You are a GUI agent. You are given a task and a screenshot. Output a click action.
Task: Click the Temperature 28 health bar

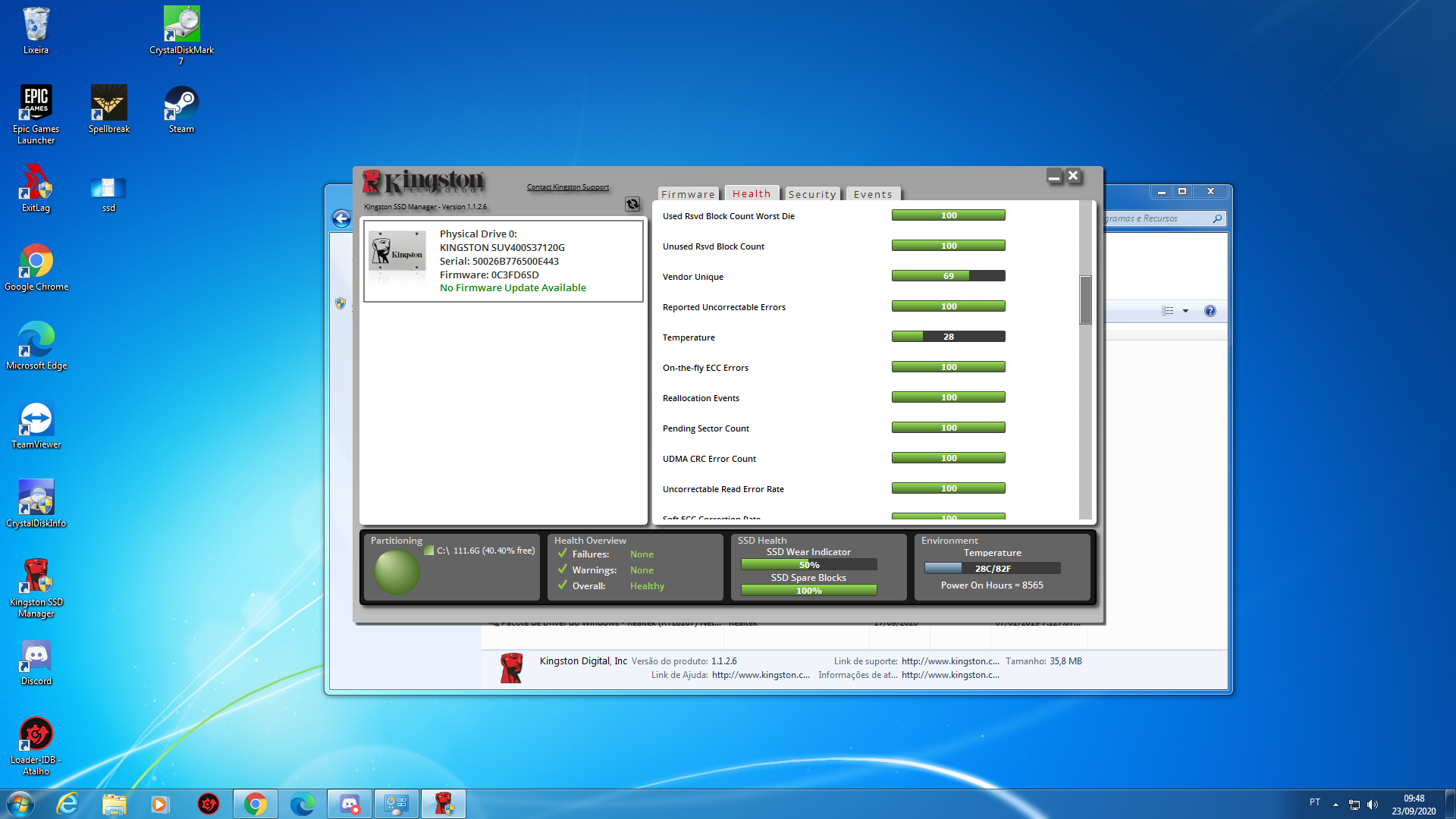point(949,337)
